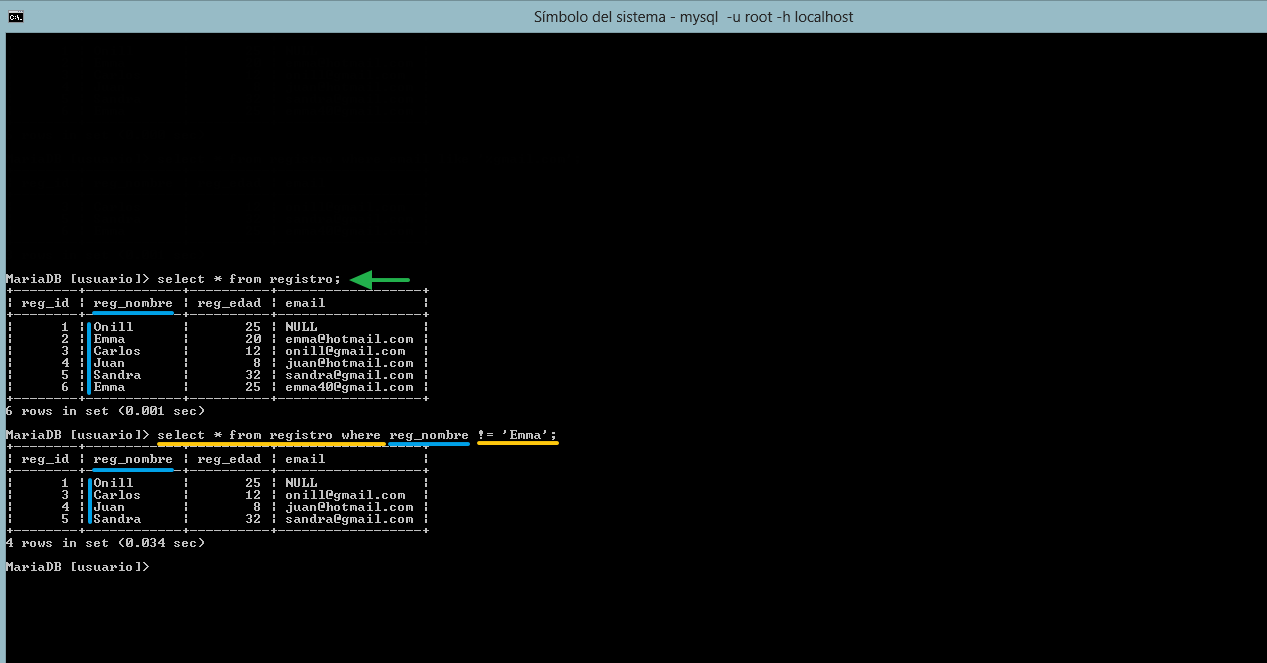Screen dimensions: 1267x663
Task: Click the name Onill in the second table
Action: point(113,483)
